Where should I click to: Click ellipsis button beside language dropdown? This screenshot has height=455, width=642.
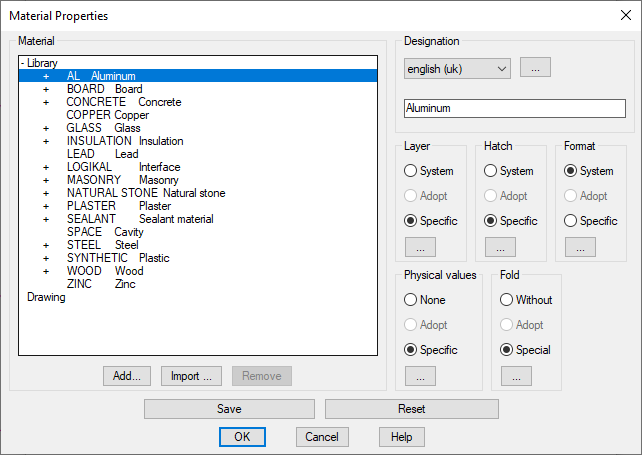tap(535, 68)
